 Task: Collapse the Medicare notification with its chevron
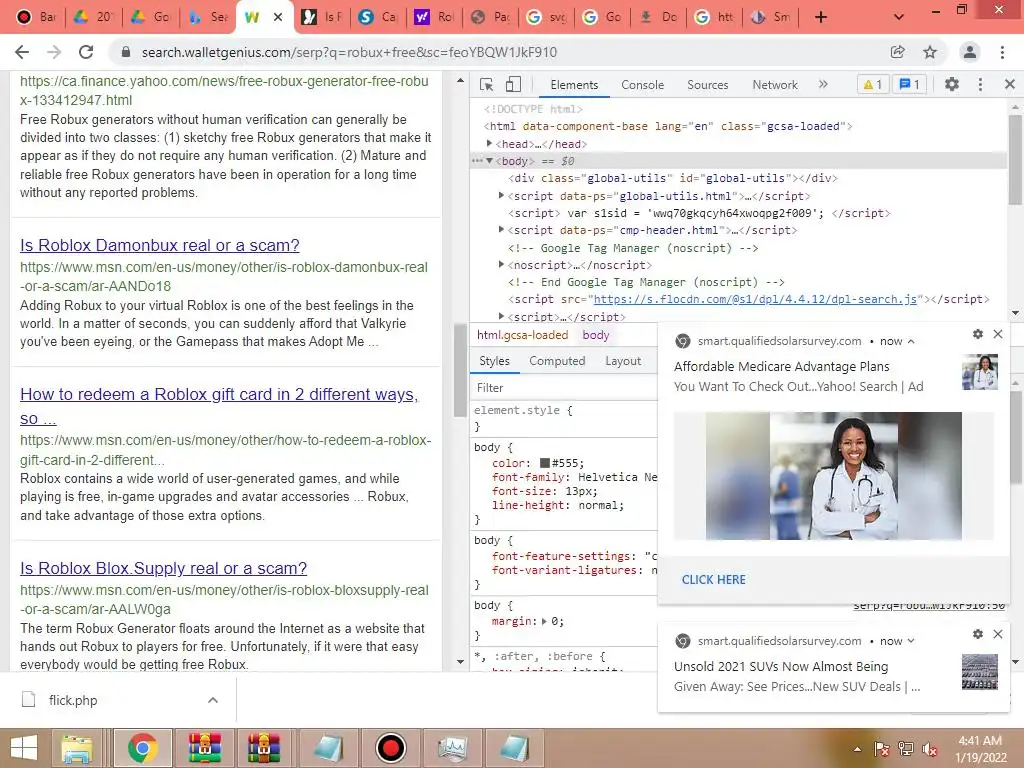(911, 342)
